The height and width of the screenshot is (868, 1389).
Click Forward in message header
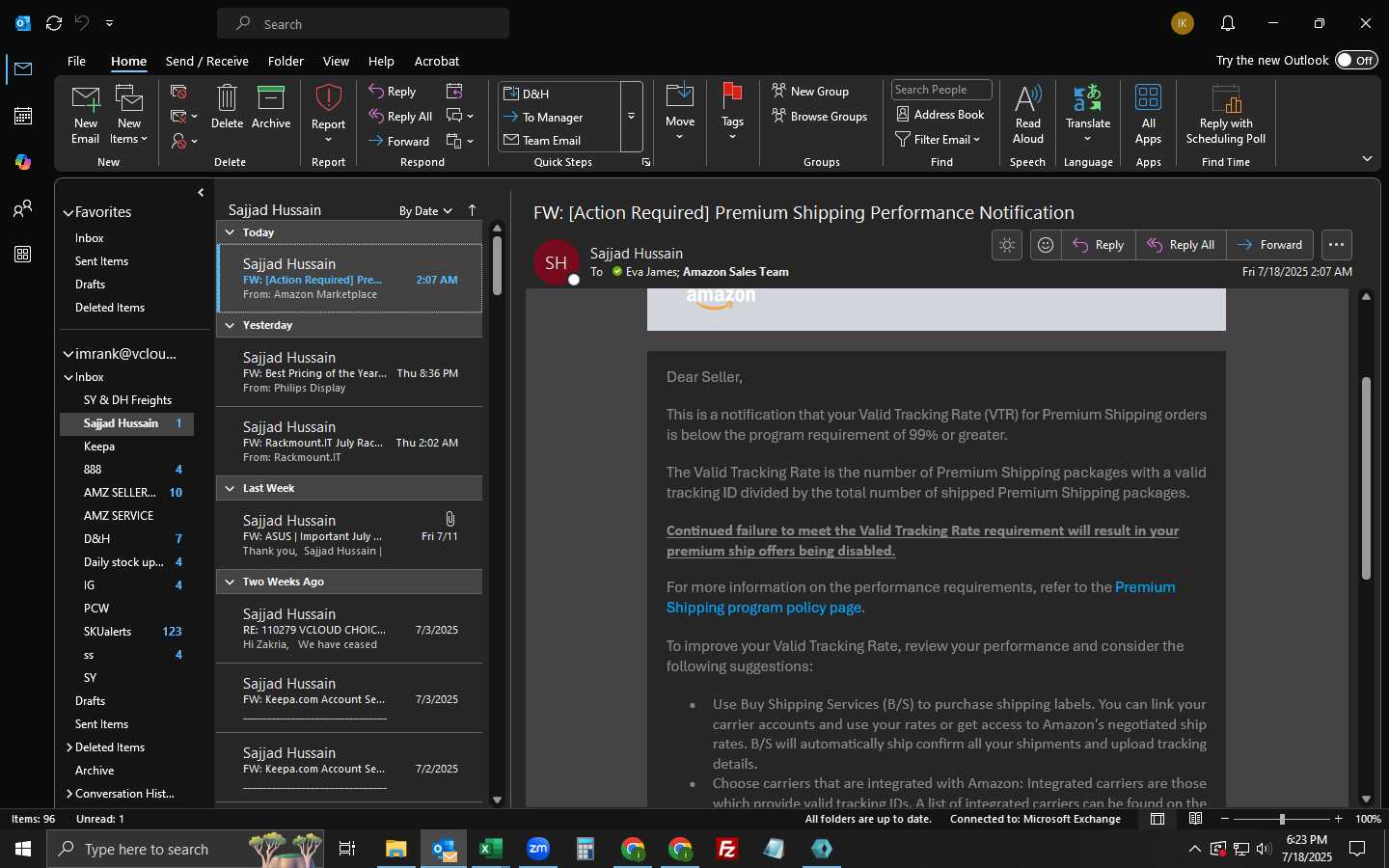point(1270,245)
